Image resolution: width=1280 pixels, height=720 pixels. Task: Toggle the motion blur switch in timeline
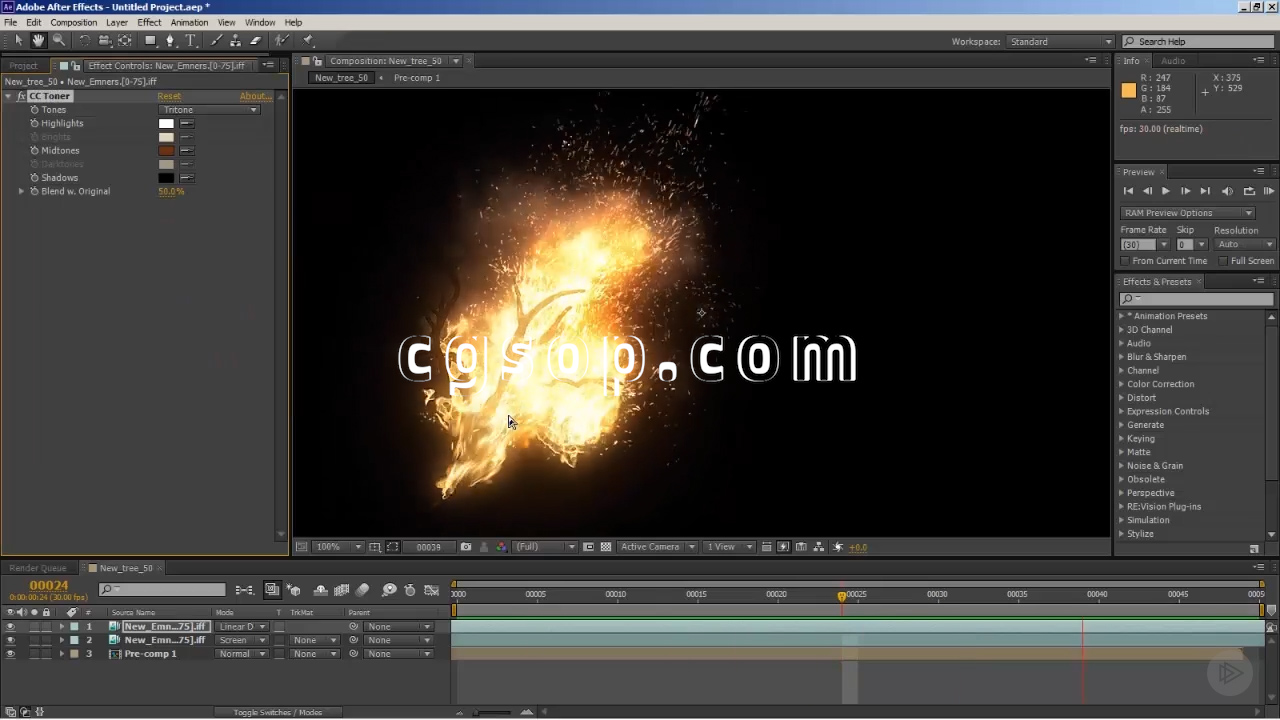coord(362,590)
